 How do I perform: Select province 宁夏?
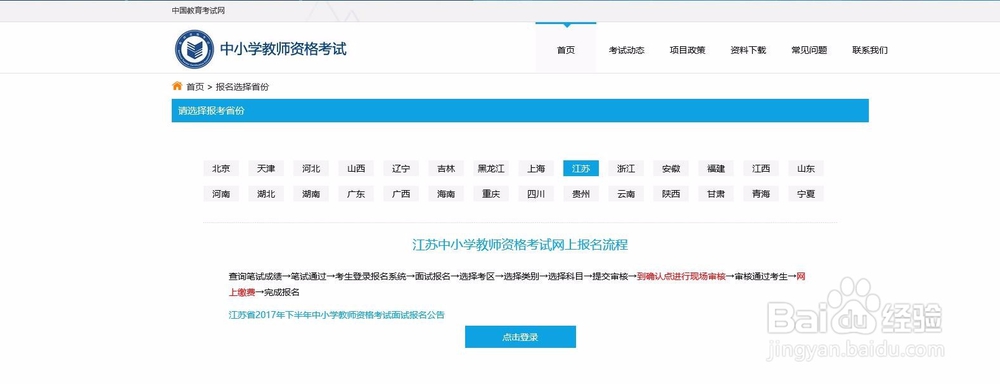806,194
